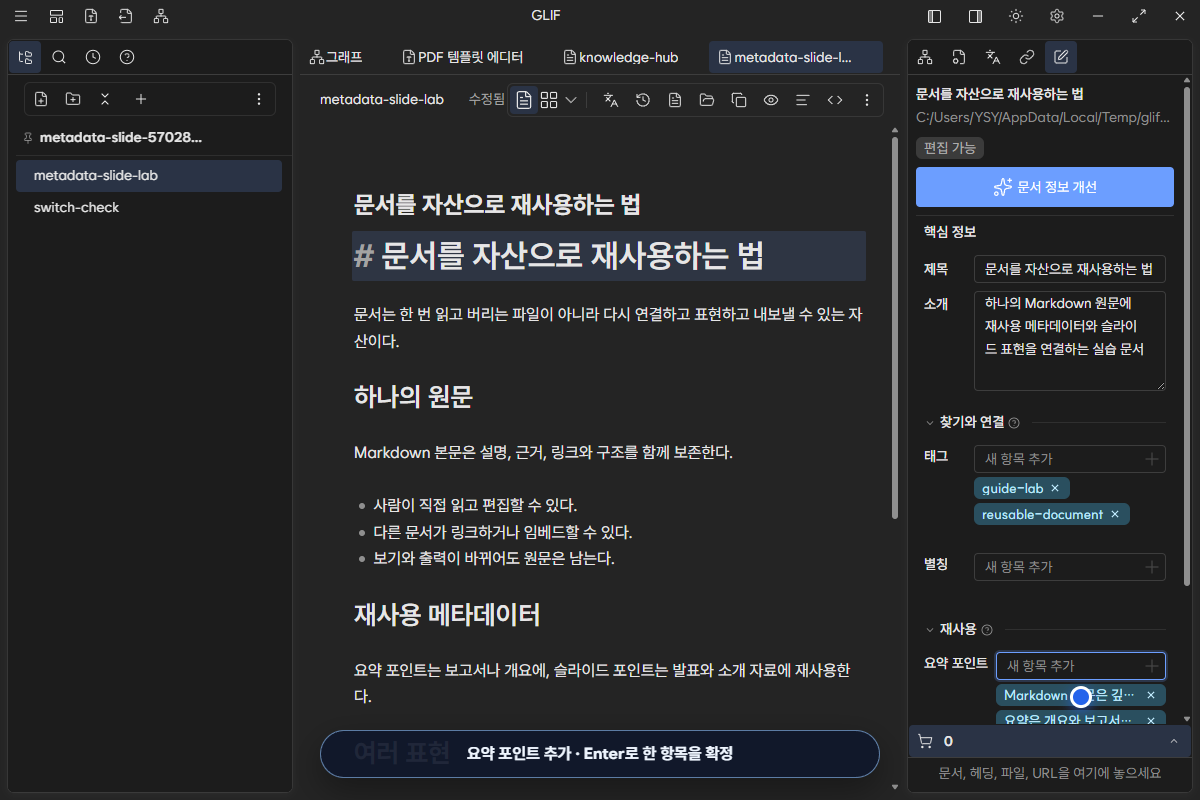Image resolution: width=1200 pixels, height=800 pixels.
Task: Click the copy icon in editor toolbar
Action: point(739,100)
